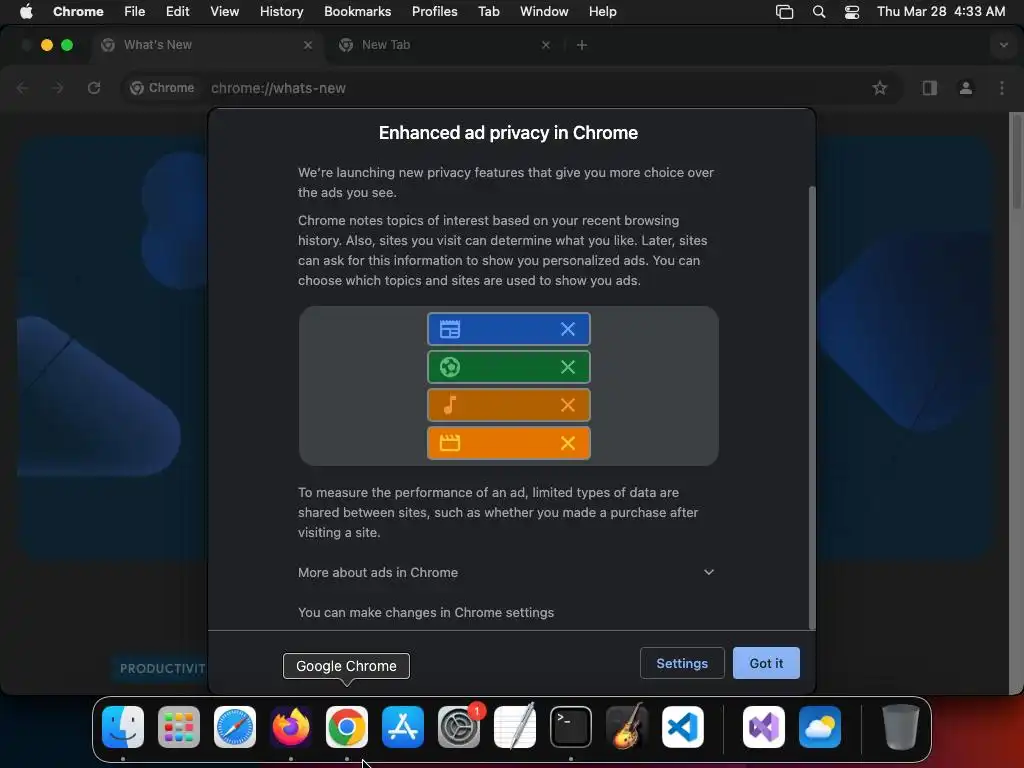Image resolution: width=1024 pixels, height=768 pixels.
Task: Open System Settings from the dock
Action: point(458,727)
